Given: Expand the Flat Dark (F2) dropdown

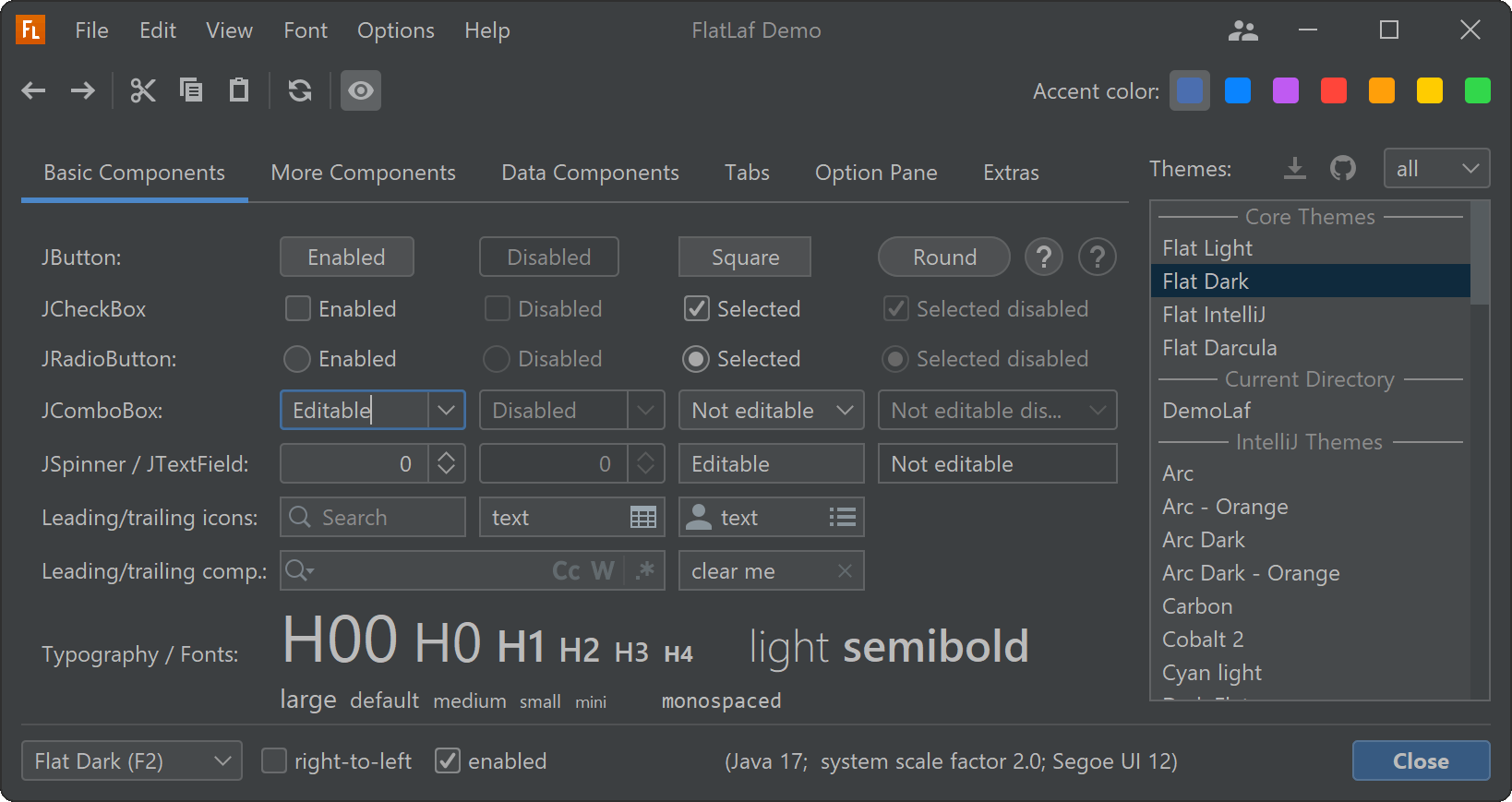Looking at the screenshot, I should click(x=132, y=760).
